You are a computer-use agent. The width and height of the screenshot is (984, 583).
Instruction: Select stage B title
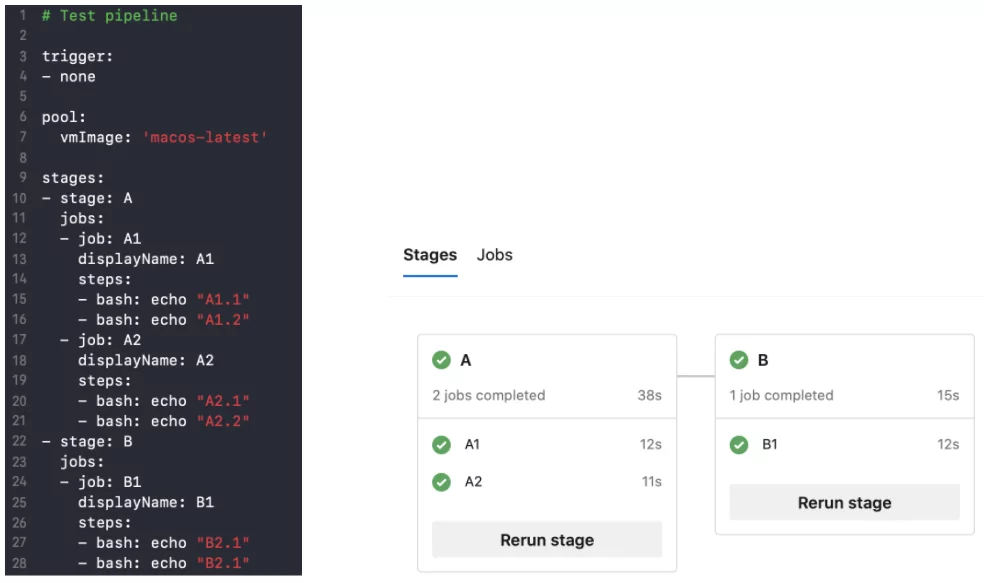pos(763,360)
